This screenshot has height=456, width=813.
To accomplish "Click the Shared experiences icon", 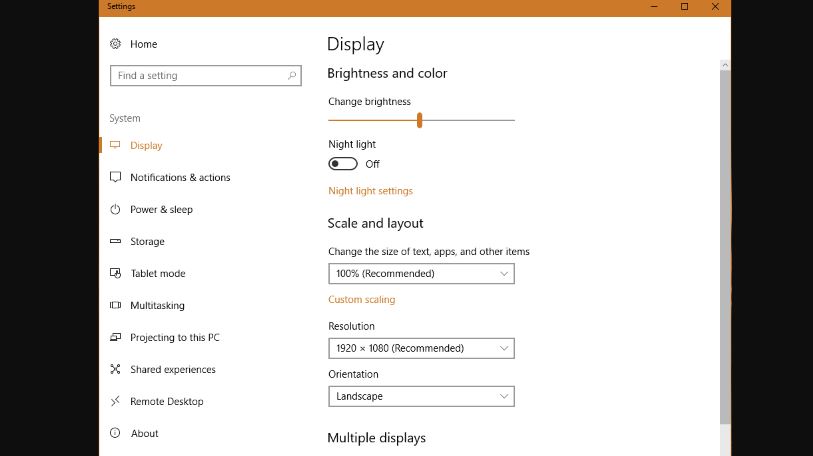I will point(115,369).
